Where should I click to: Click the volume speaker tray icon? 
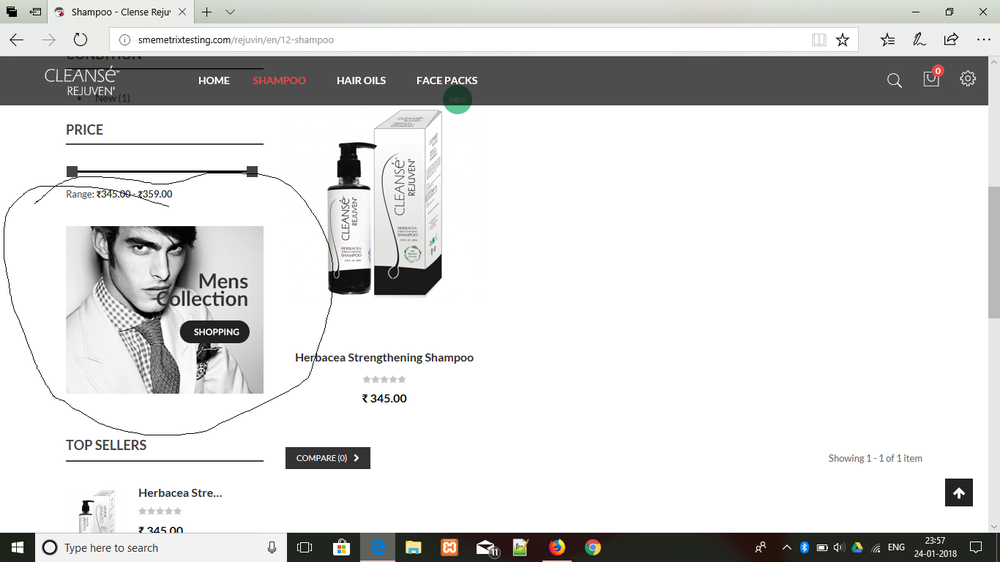tap(839, 547)
